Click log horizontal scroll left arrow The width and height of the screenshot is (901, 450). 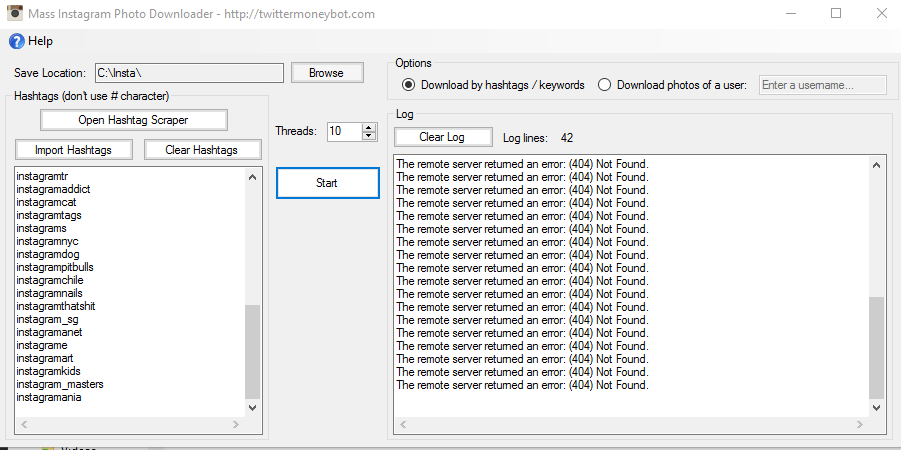click(x=403, y=425)
